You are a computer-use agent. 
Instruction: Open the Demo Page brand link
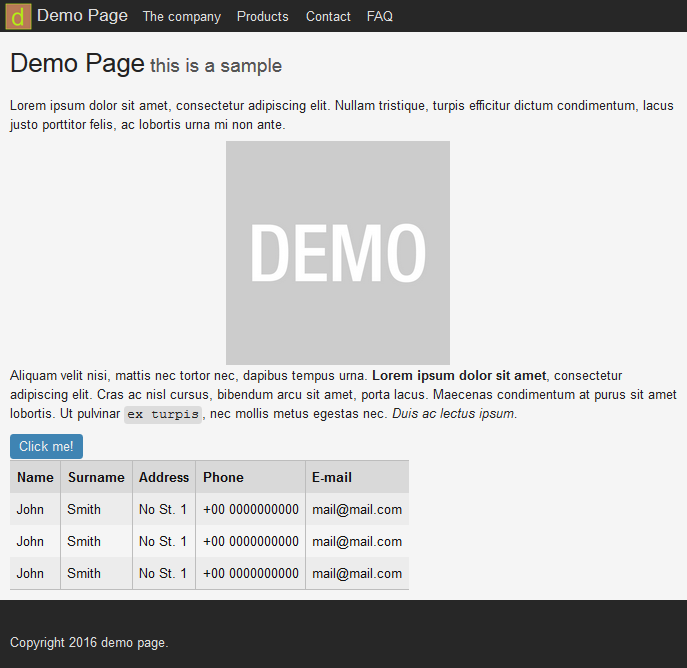point(82,16)
